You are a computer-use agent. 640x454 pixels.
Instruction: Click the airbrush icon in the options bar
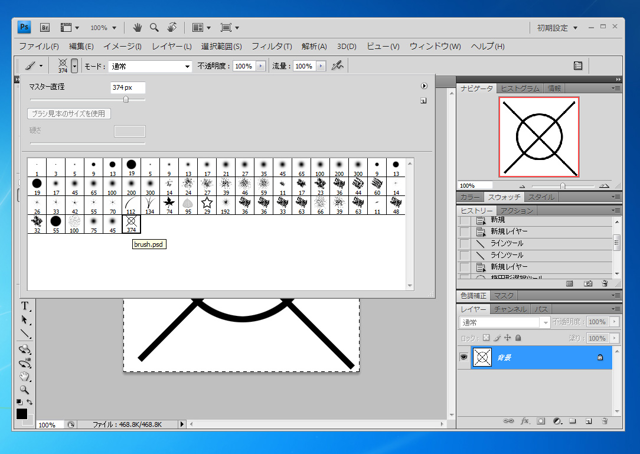[338, 65]
